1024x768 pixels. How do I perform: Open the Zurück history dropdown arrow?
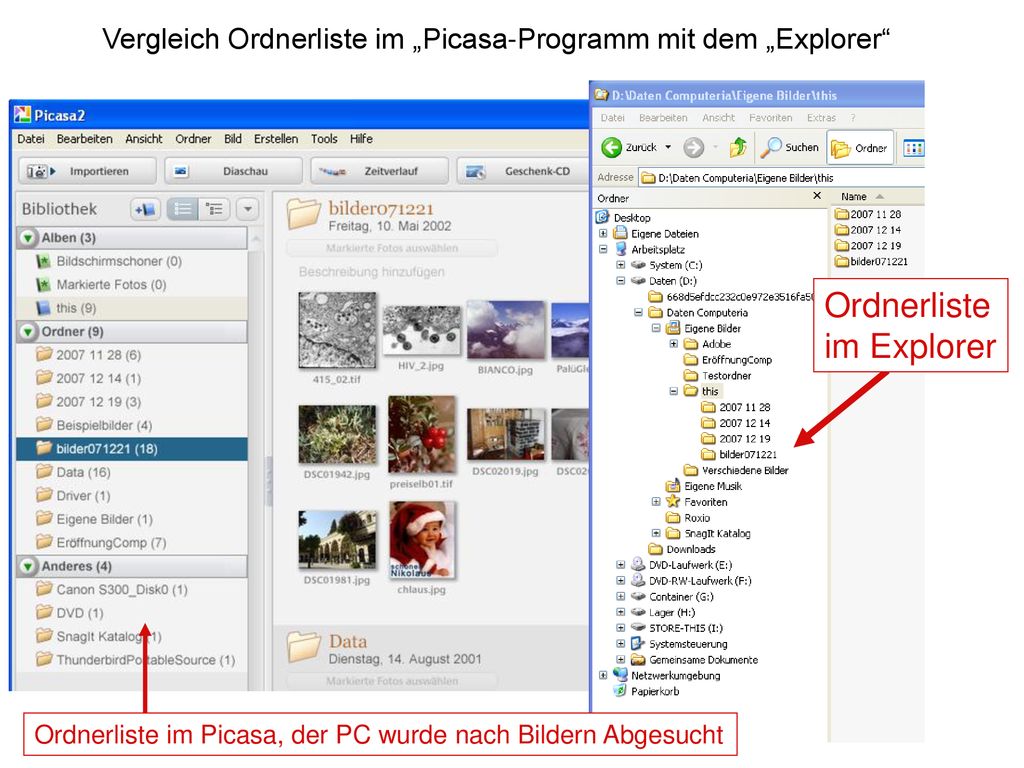[x=668, y=148]
